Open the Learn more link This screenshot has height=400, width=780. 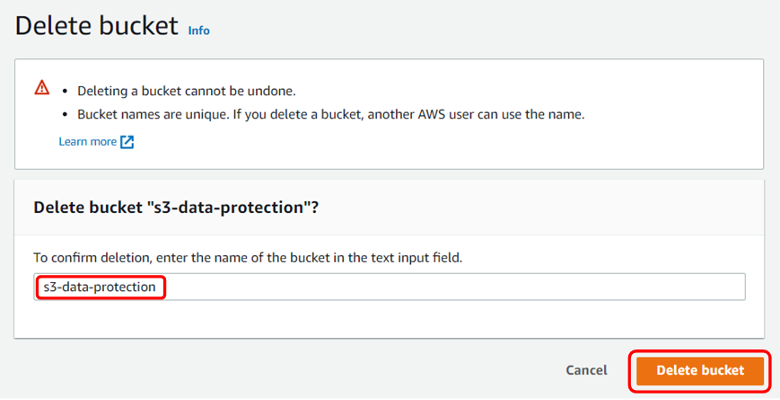tap(88, 142)
